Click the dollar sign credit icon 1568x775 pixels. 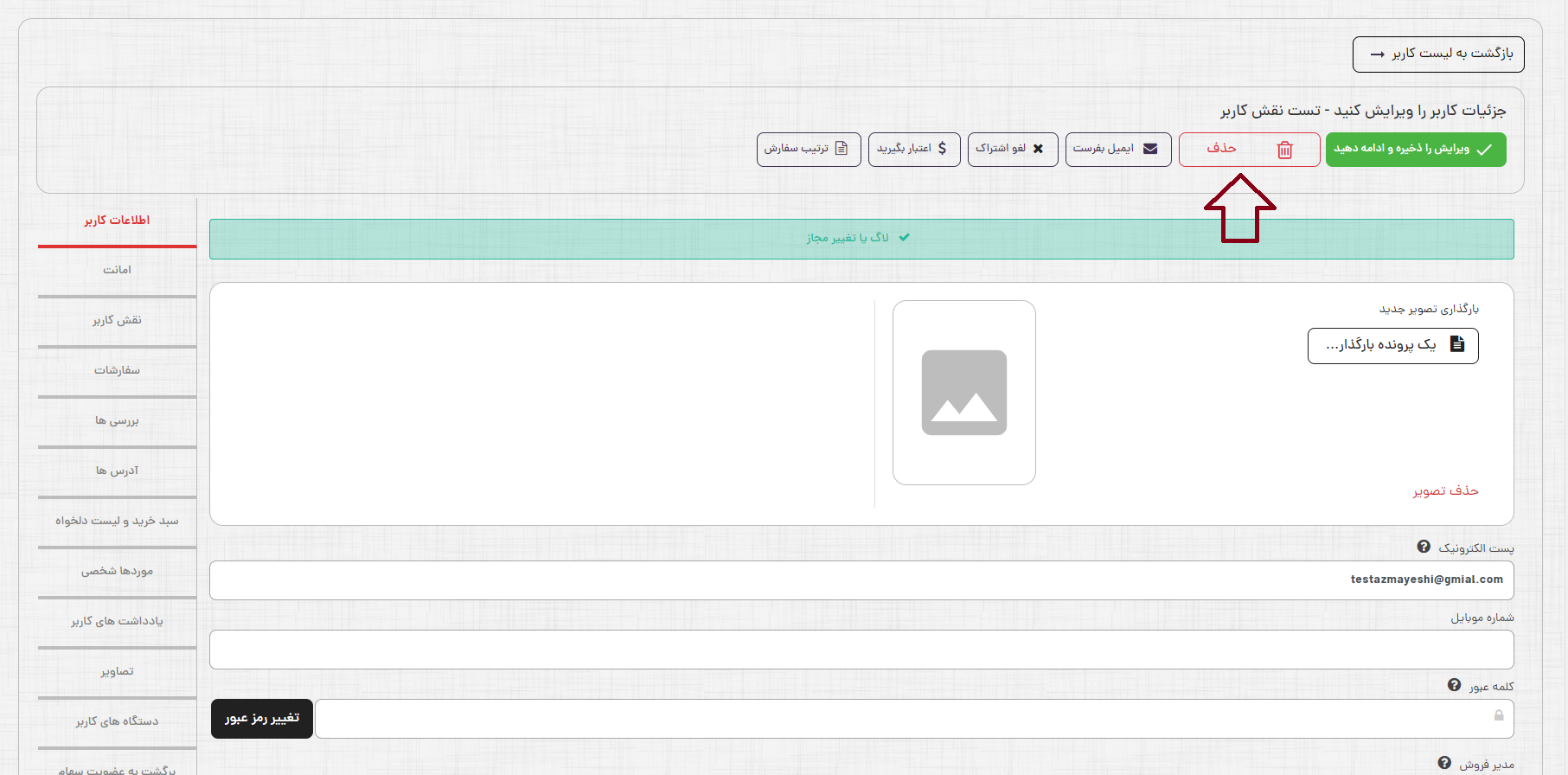942,149
